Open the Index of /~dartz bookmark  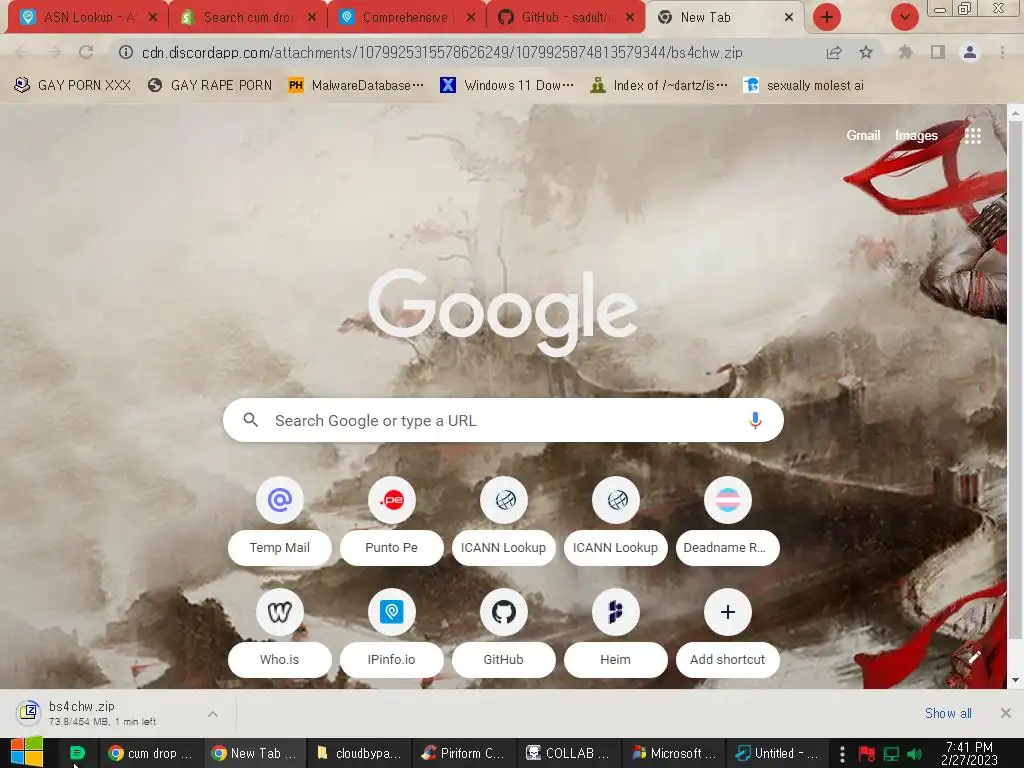pyautogui.click(x=658, y=85)
